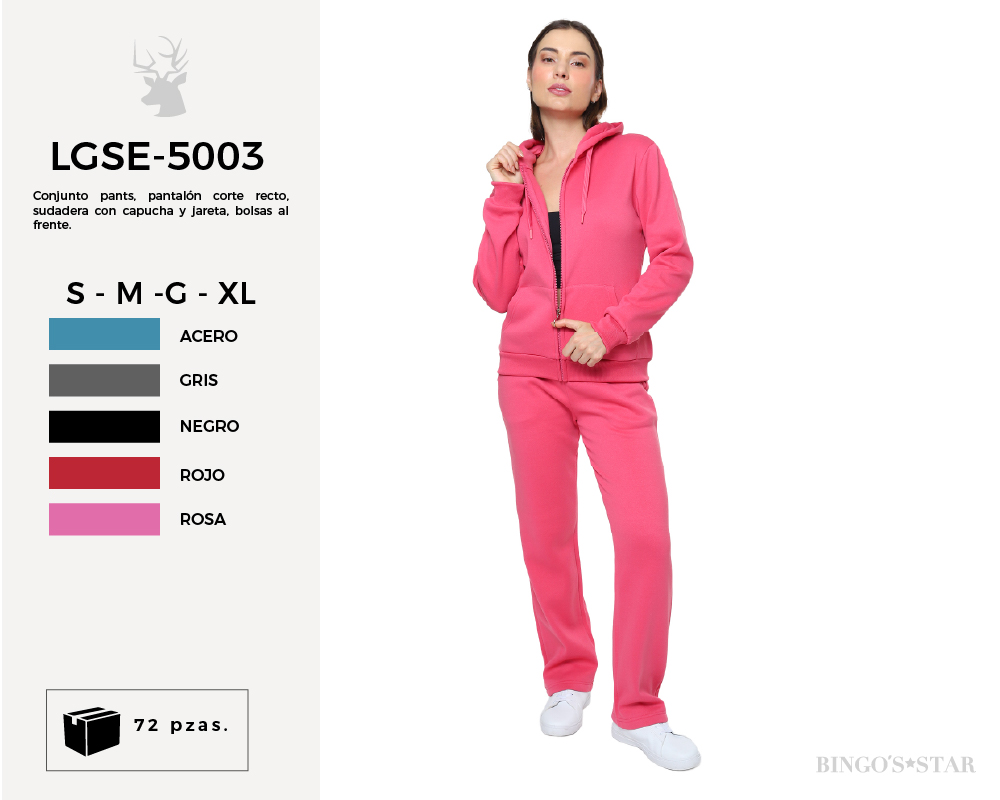Click the NEGRO color label
The height and width of the screenshot is (800, 1000).
209,426
